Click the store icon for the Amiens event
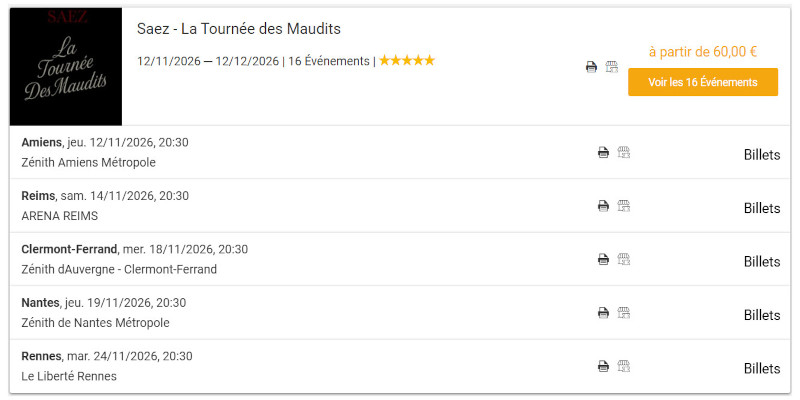 click(x=624, y=153)
